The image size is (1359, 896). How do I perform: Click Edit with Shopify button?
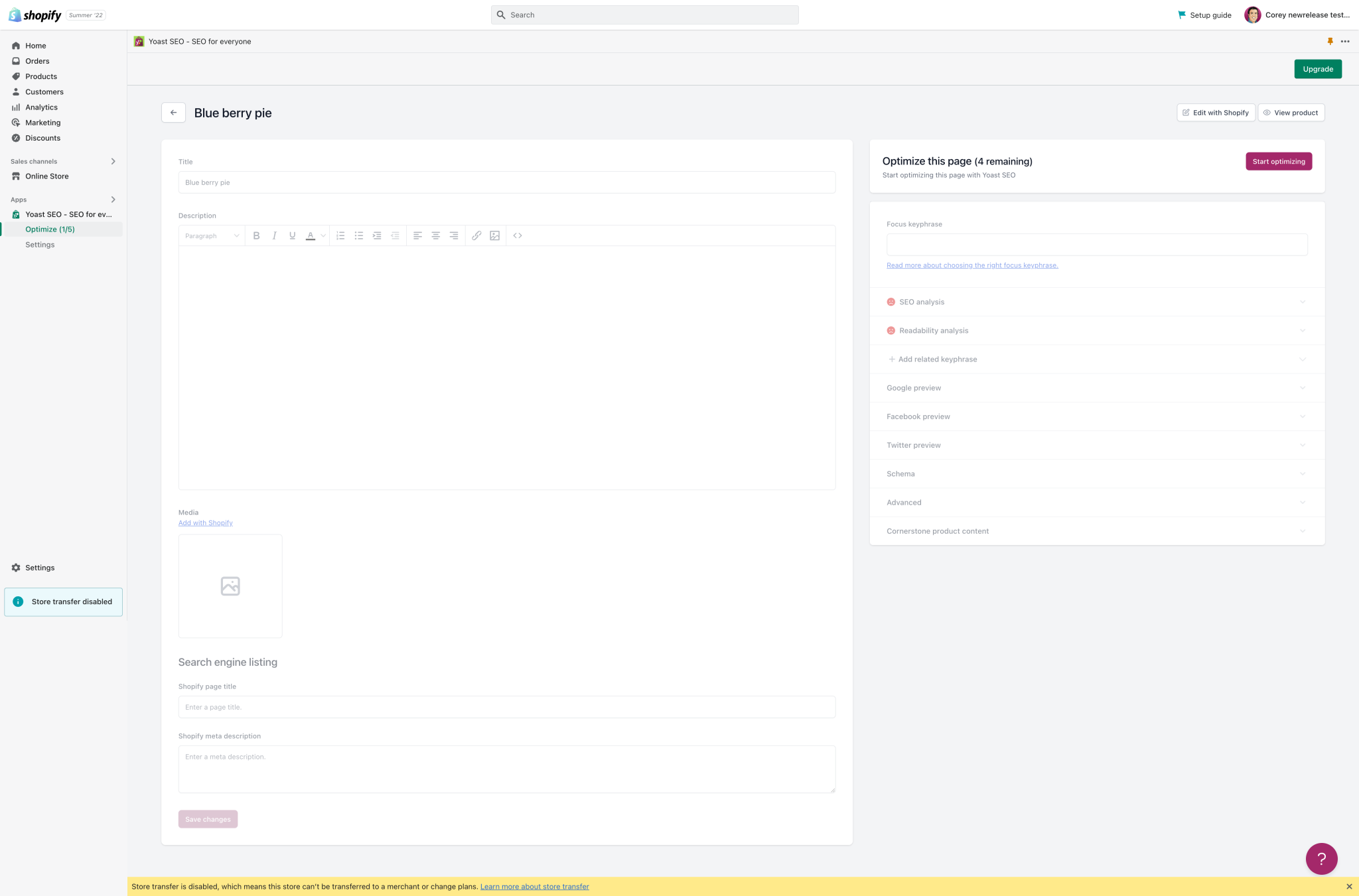1216,113
